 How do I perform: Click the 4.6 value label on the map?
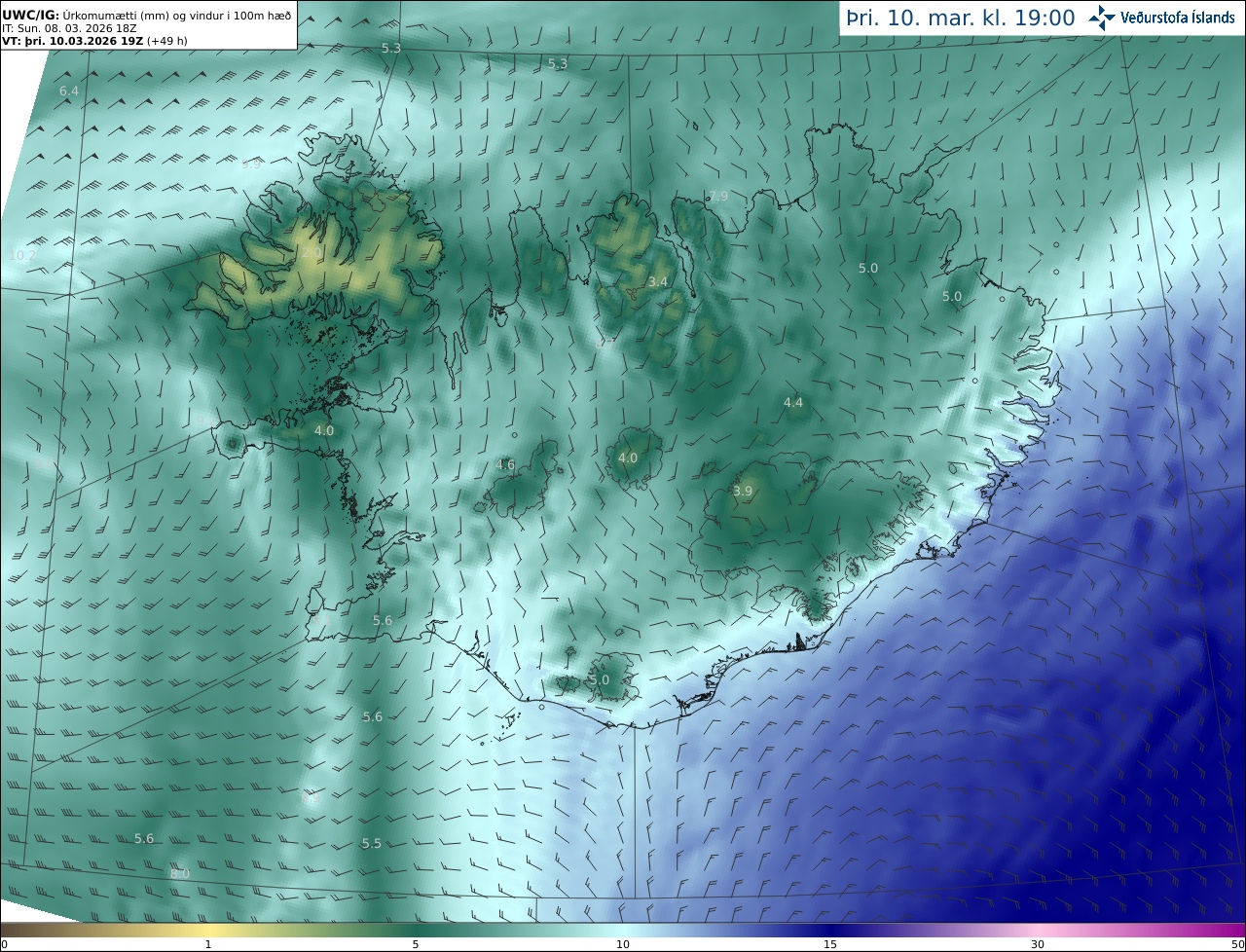click(505, 464)
